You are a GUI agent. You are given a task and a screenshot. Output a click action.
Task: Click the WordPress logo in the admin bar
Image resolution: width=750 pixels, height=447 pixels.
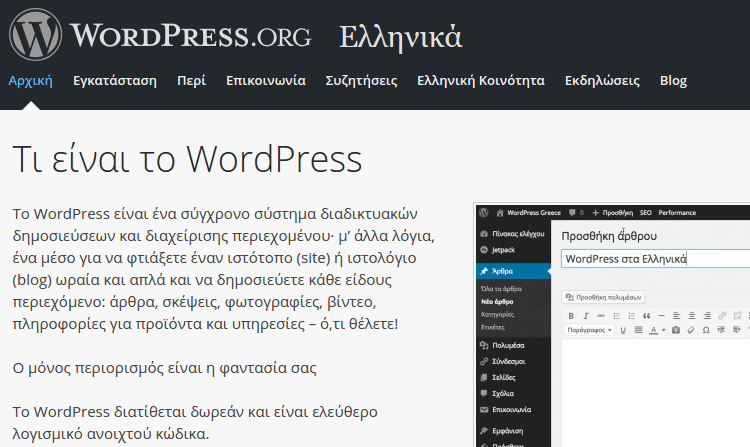(484, 213)
